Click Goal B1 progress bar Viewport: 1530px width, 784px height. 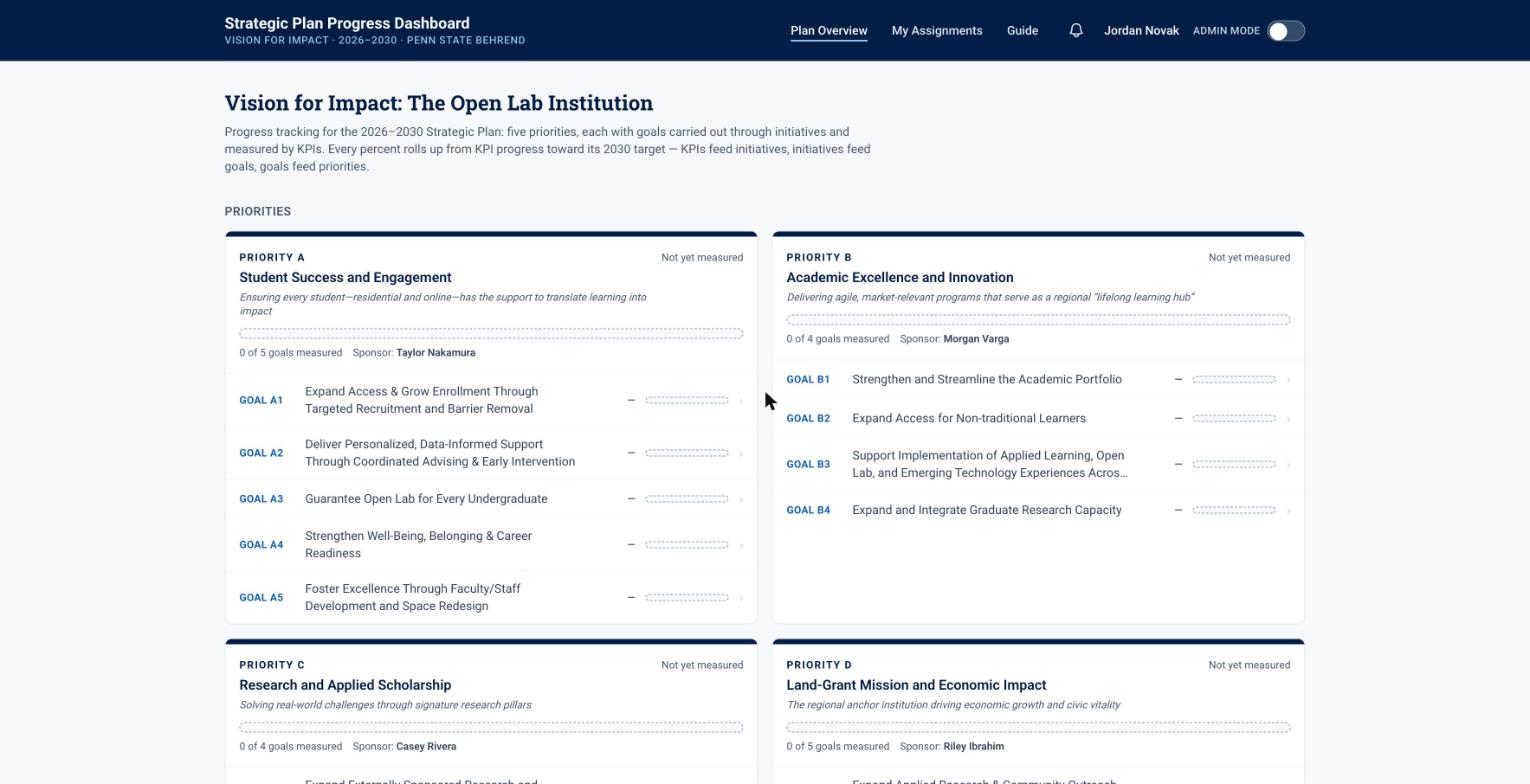coord(1234,379)
